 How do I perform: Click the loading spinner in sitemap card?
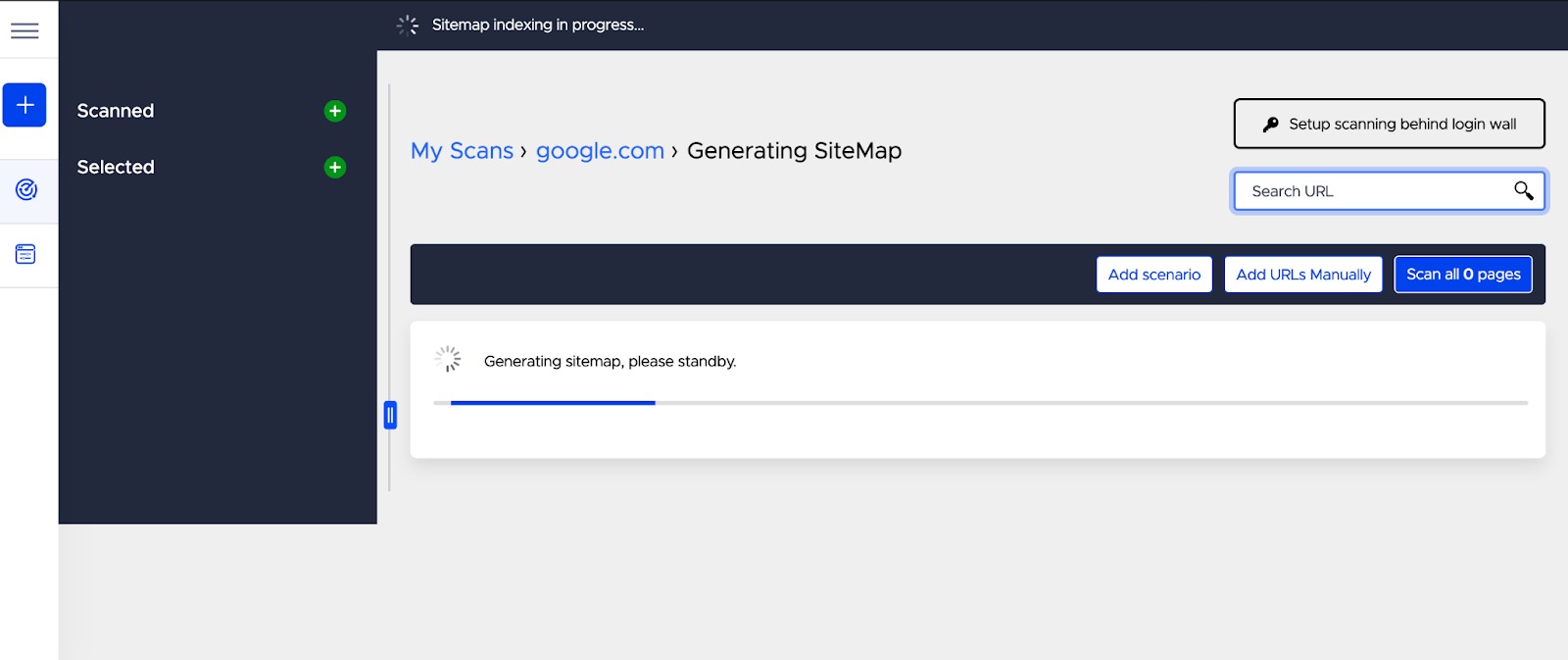pyautogui.click(x=448, y=359)
